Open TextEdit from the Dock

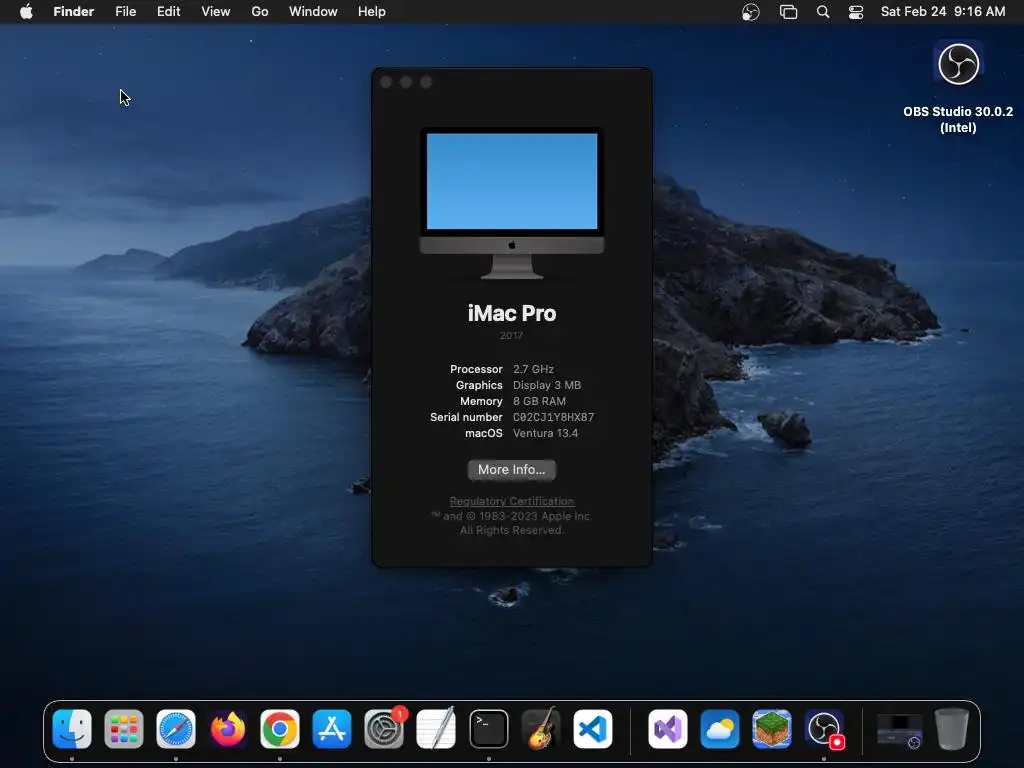tap(436, 729)
